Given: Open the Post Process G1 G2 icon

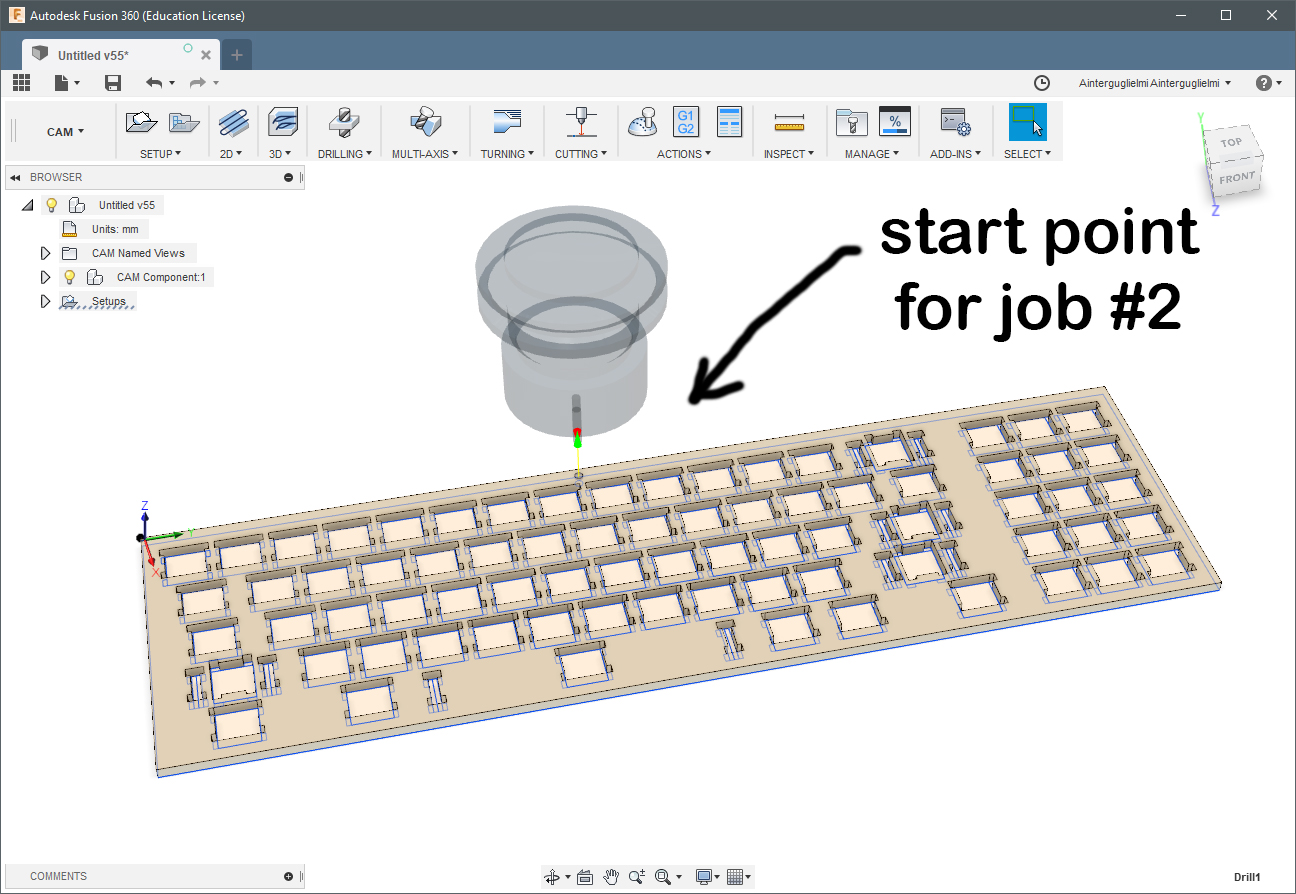Looking at the screenshot, I should [x=686, y=122].
